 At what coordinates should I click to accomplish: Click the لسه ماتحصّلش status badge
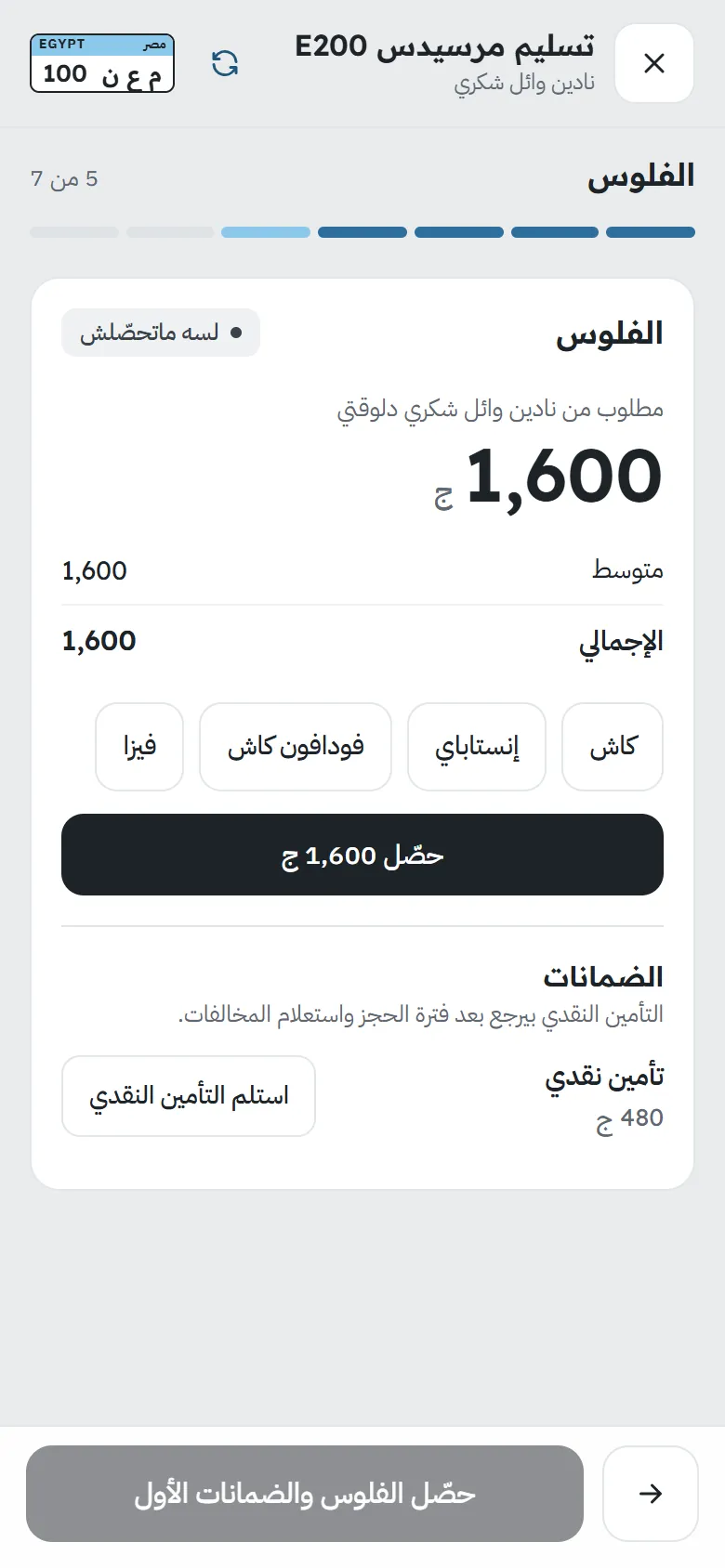pos(161,333)
